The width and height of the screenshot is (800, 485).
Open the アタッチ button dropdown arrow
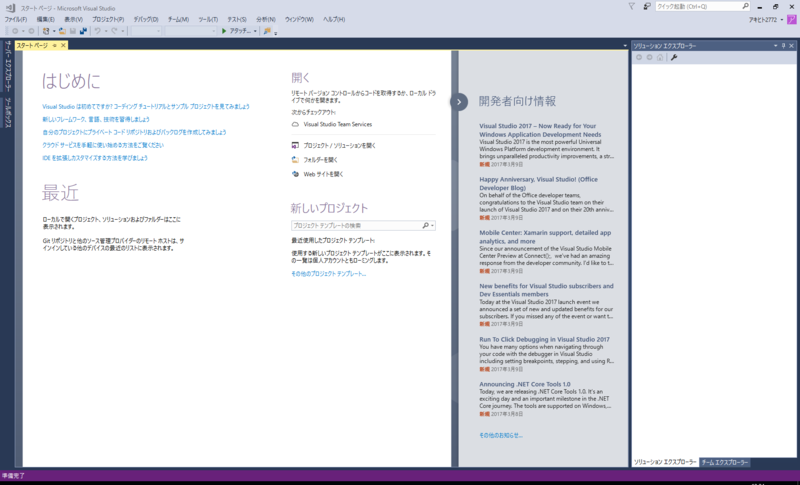click(x=255, y=31)
